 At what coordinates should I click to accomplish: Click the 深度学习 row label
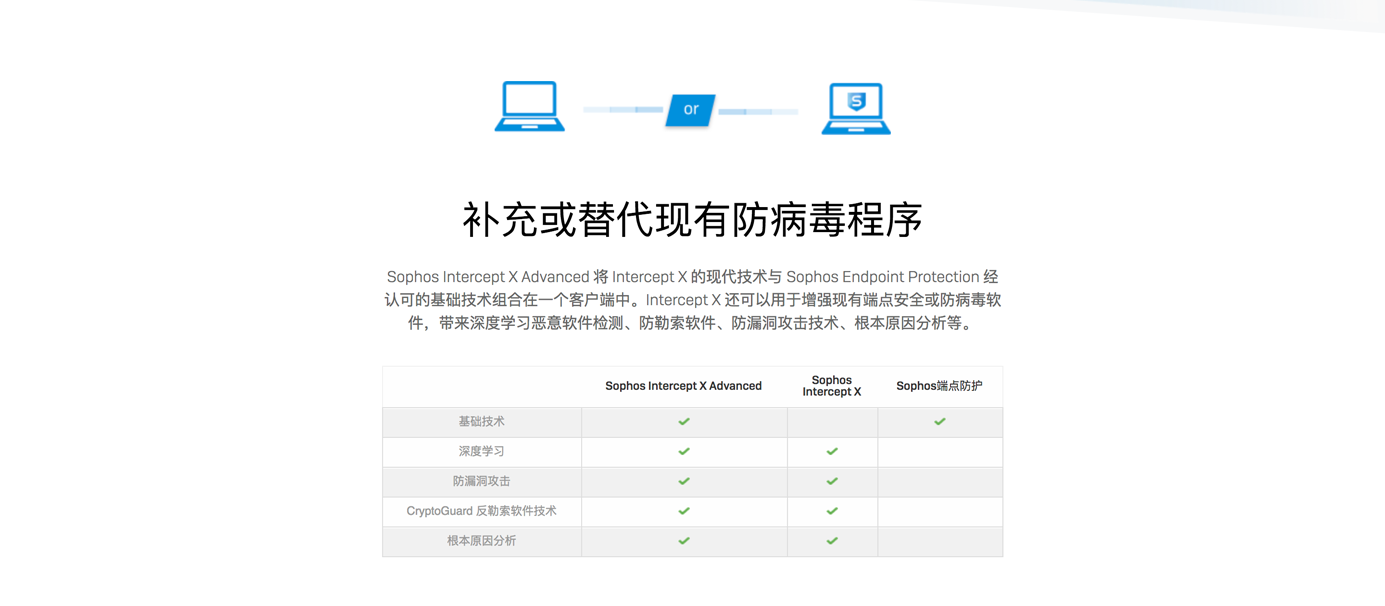482,452
